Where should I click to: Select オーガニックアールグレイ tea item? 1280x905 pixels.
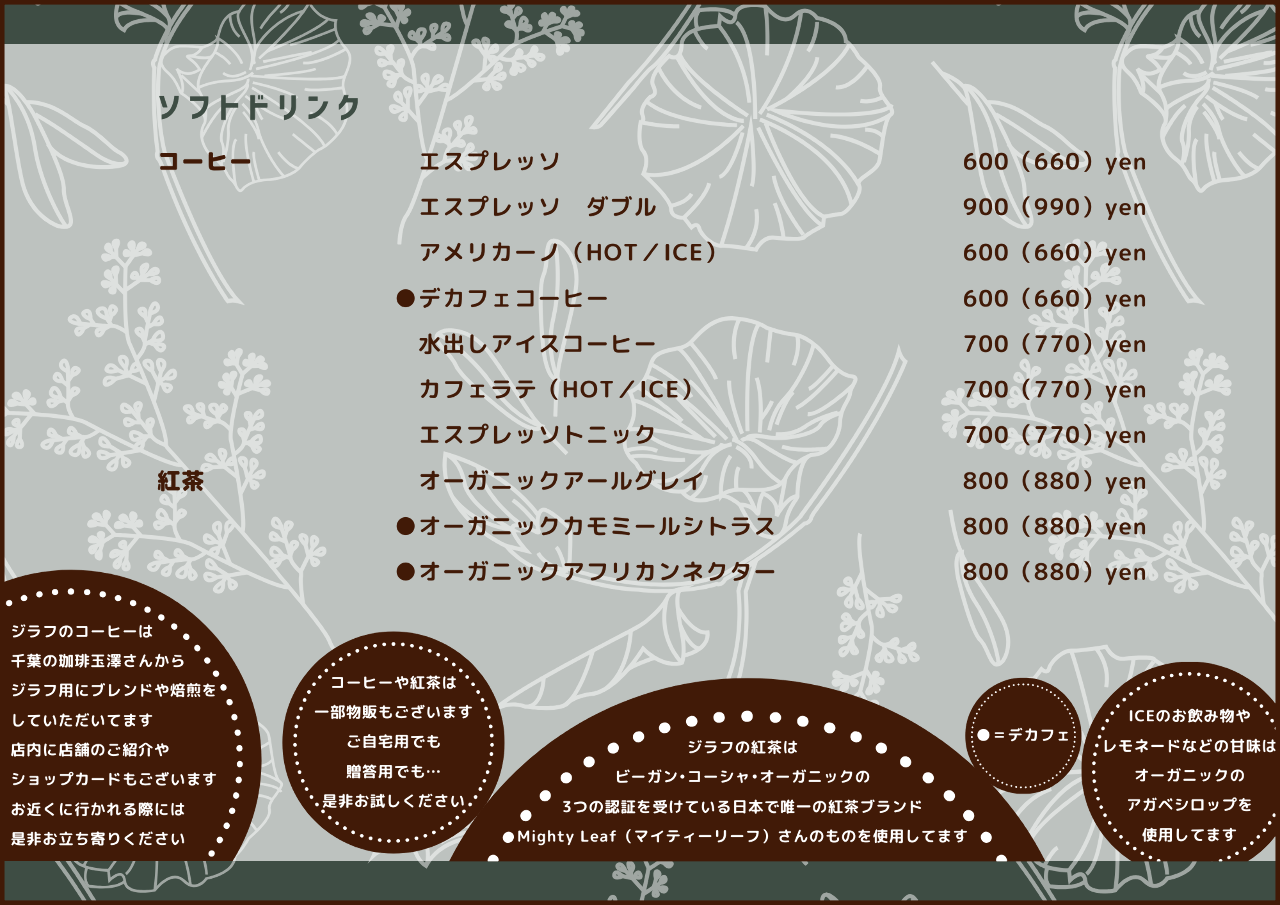click(x=561, y=481)
